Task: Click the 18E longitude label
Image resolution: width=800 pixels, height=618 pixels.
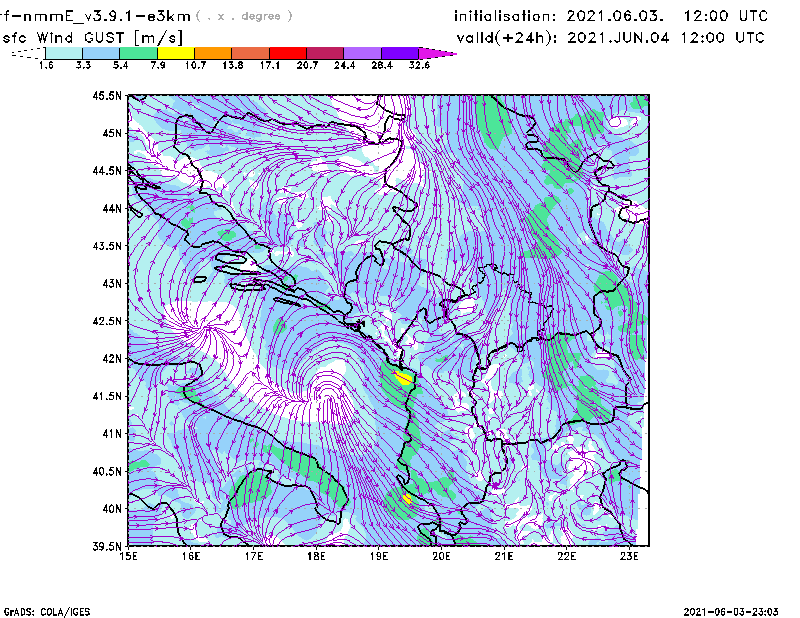Action: 316,556
